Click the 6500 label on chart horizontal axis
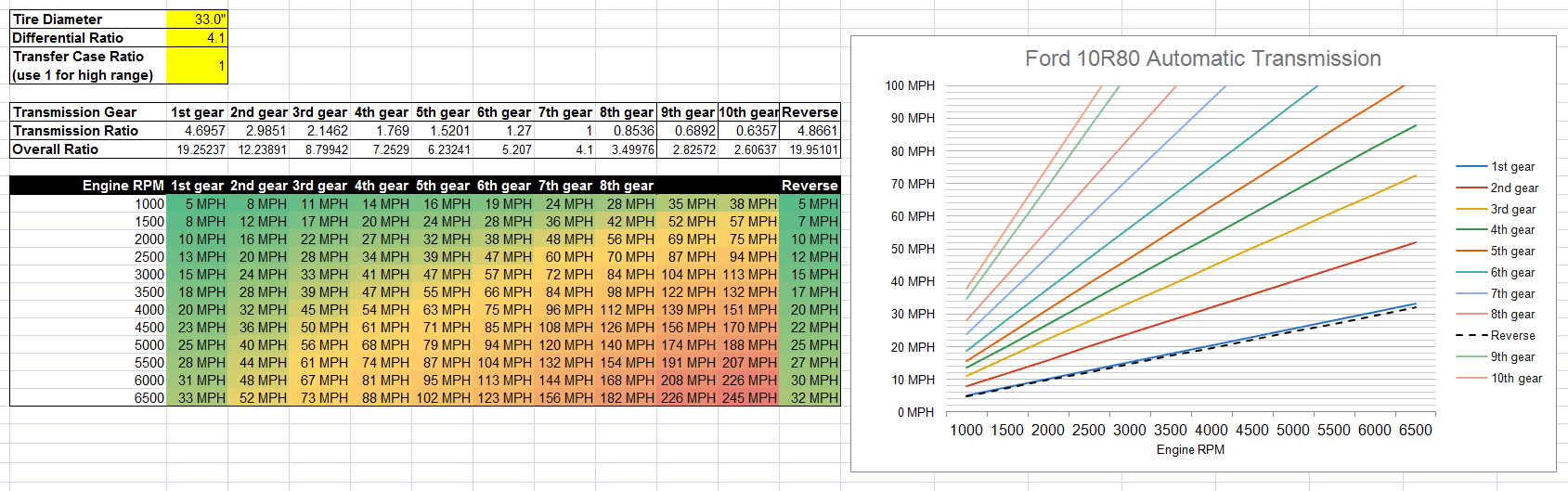 click(1415, 430)
